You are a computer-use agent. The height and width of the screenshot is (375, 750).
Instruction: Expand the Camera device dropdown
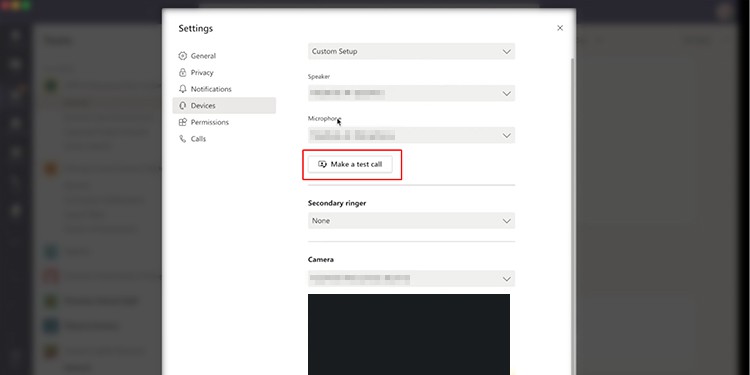411,278
